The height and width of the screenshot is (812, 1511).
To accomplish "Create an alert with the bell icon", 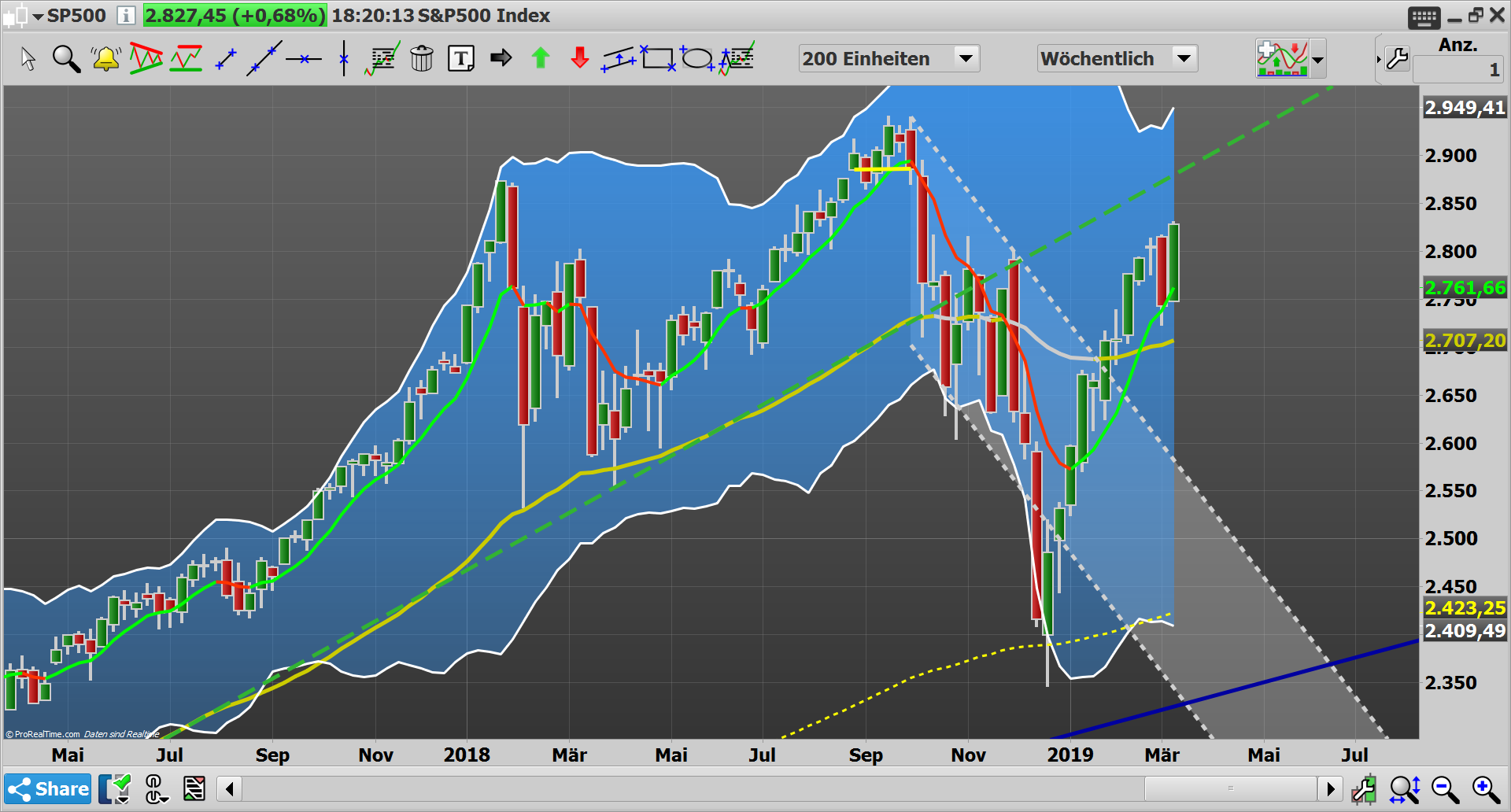I will [x=105, y=59].
